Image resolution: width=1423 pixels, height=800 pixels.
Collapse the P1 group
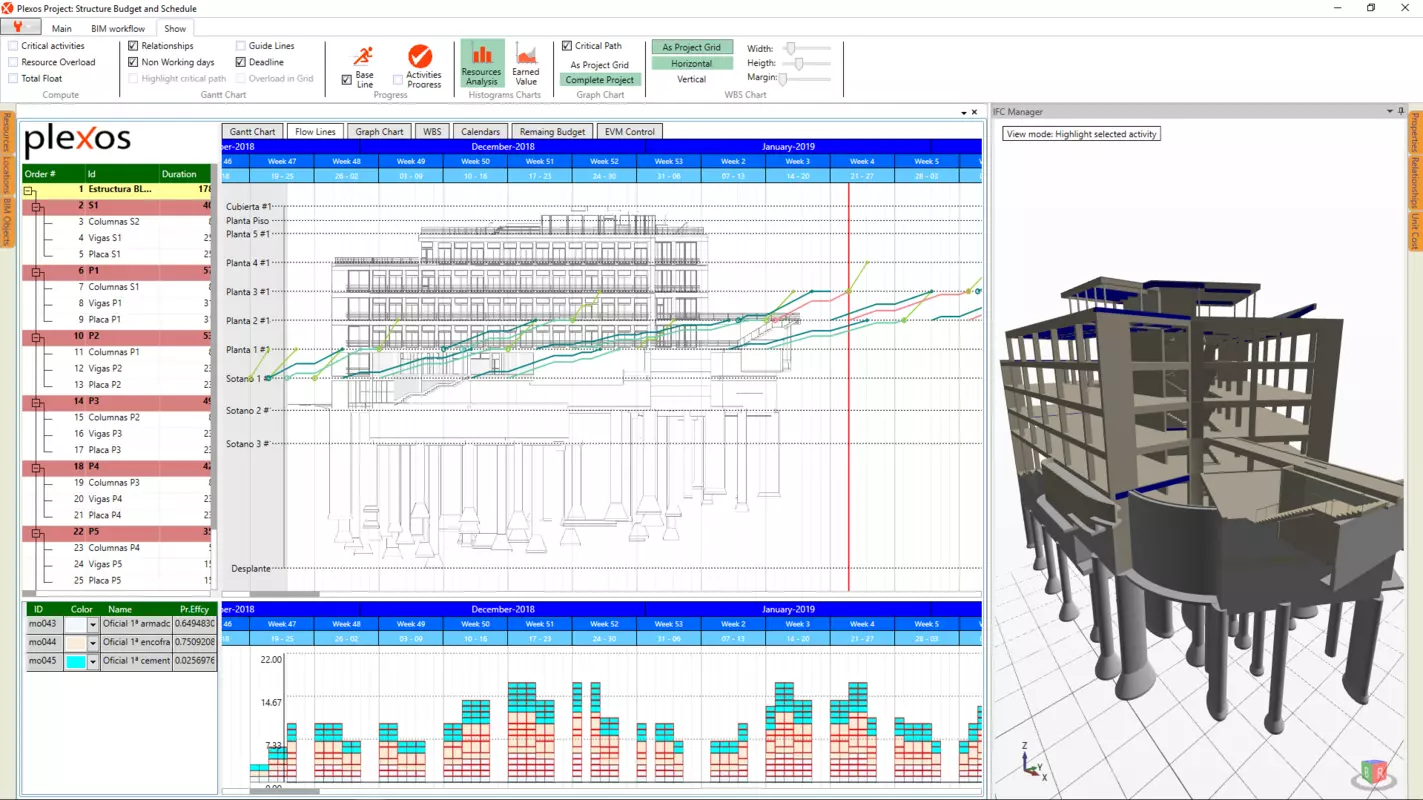[37, 271]
